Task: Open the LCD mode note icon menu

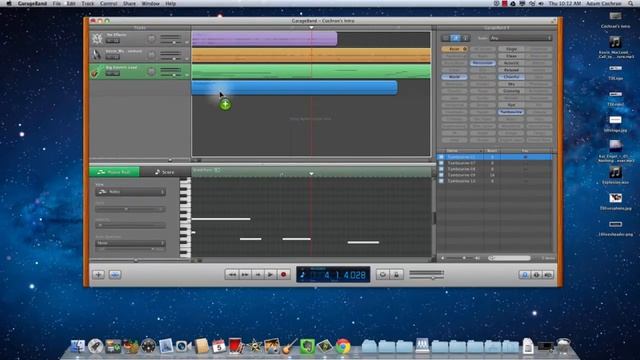Action: click(302, 275)
